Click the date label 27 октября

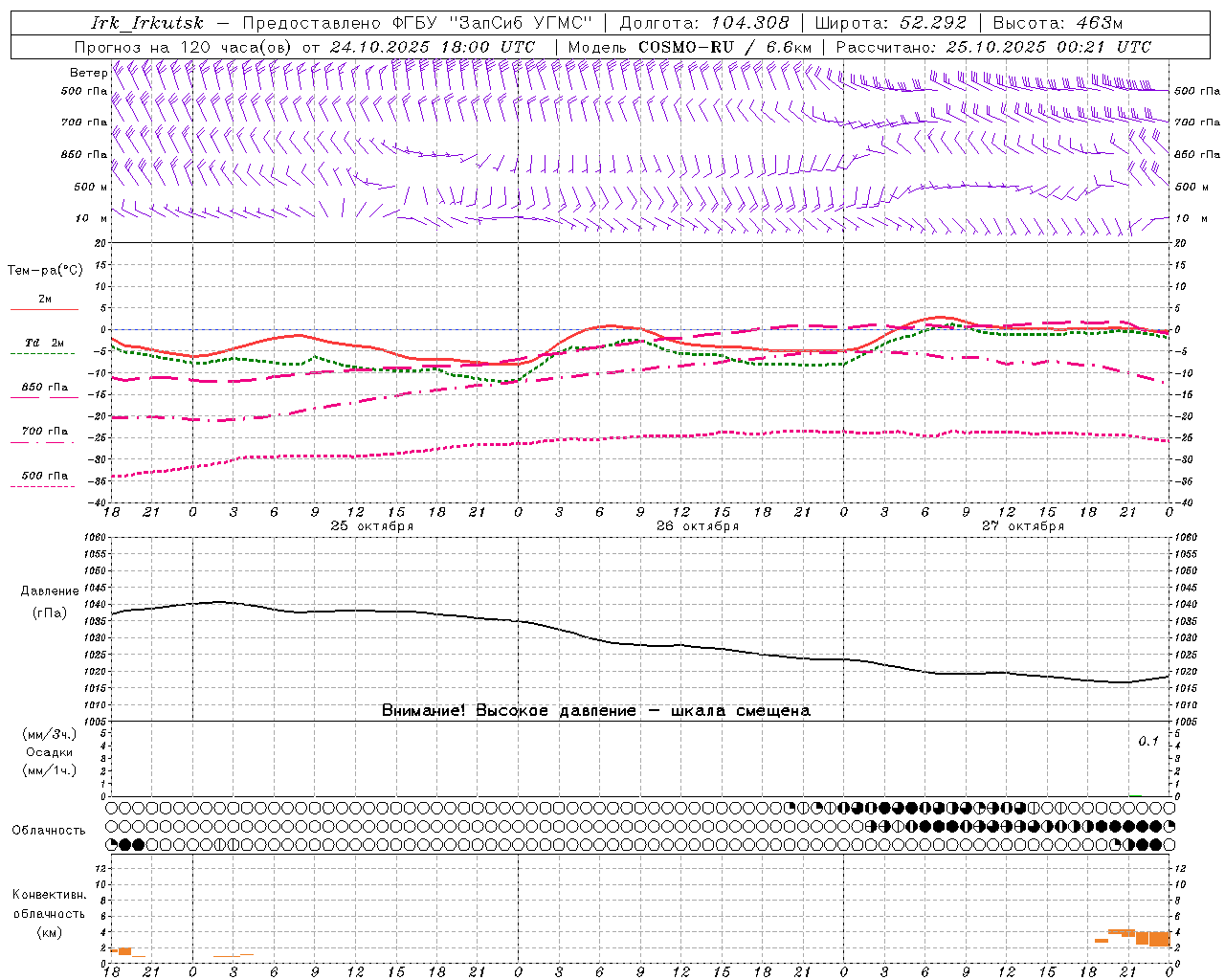click(x=1023, y=526)
